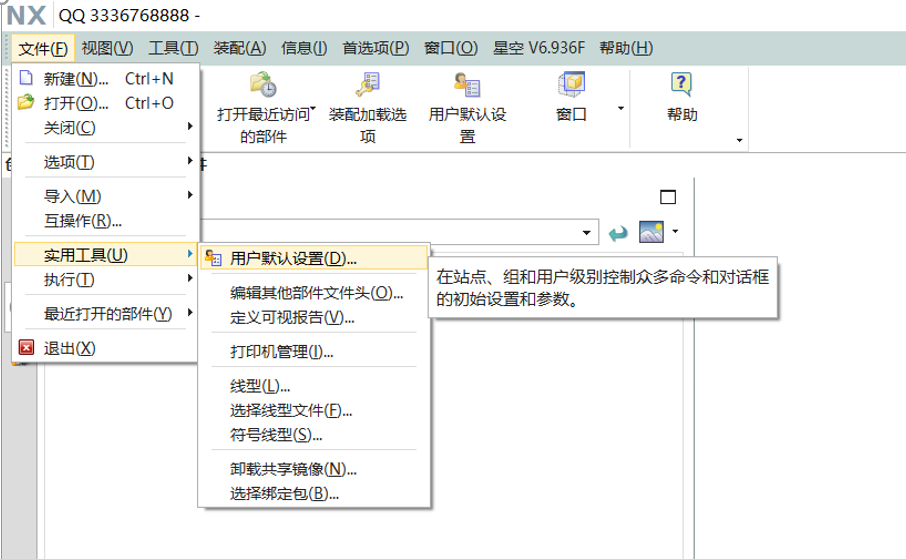This screenshot has width=906, height=559.
Task: Click the landscape picture icon
Action: [651, 232]
